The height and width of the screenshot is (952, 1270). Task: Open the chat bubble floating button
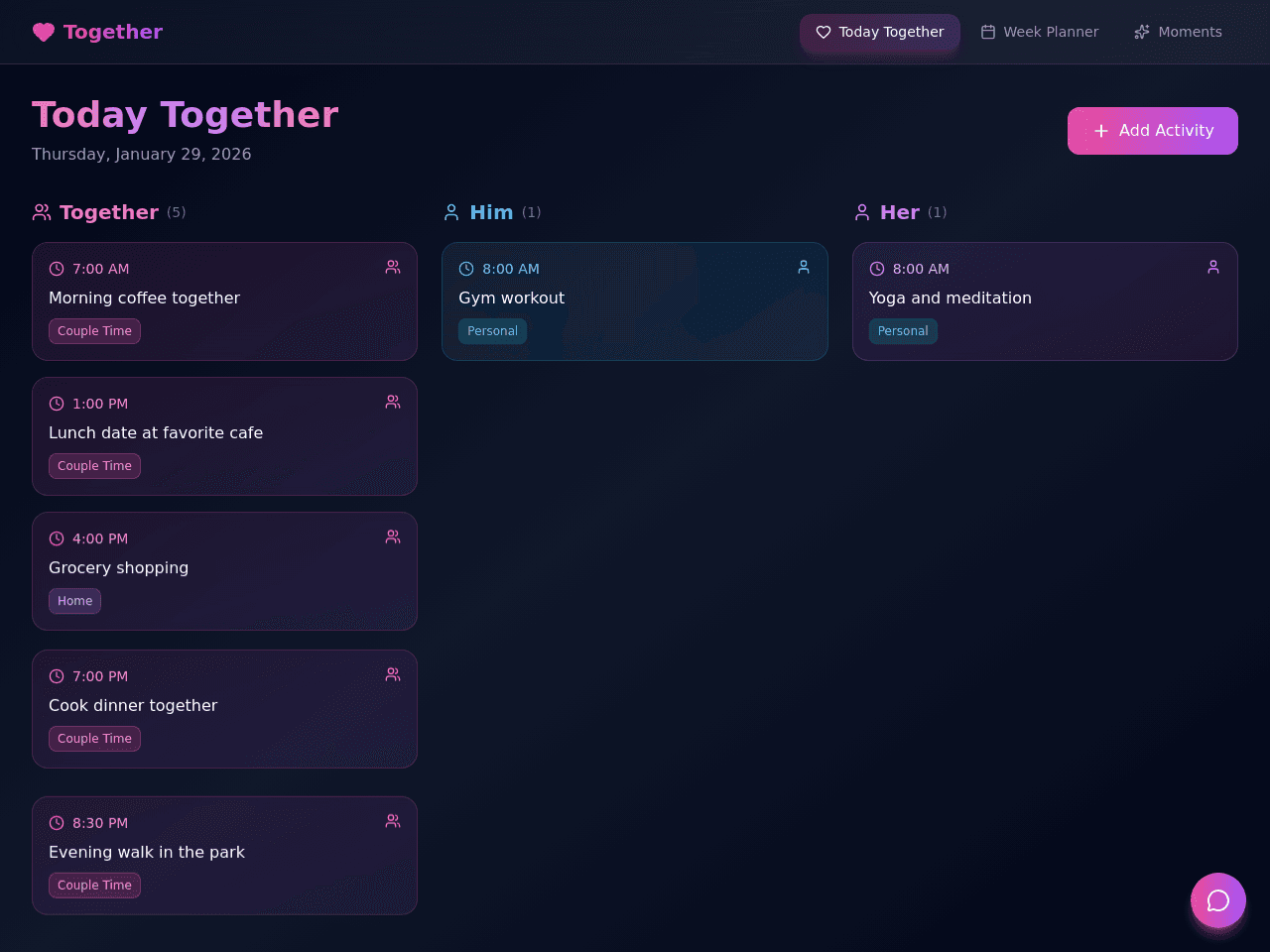[1218, 900]
